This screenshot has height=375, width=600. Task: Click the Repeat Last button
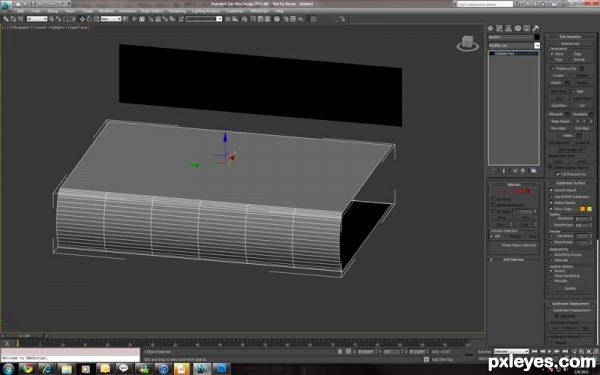coord(570,44)
